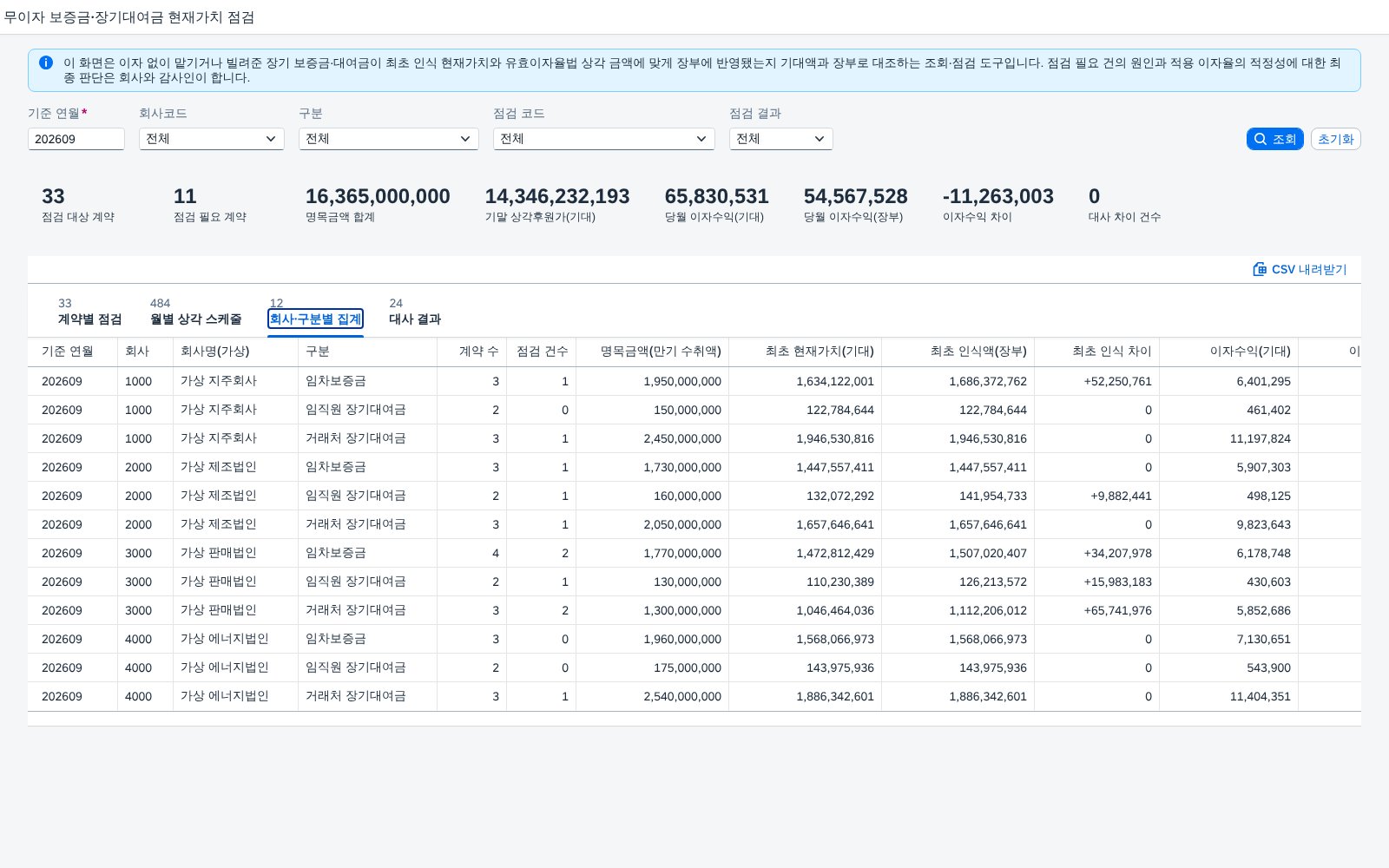Click the CSV 내려받기 link
Screen dimensions: 1389x868
(1300, 269)
